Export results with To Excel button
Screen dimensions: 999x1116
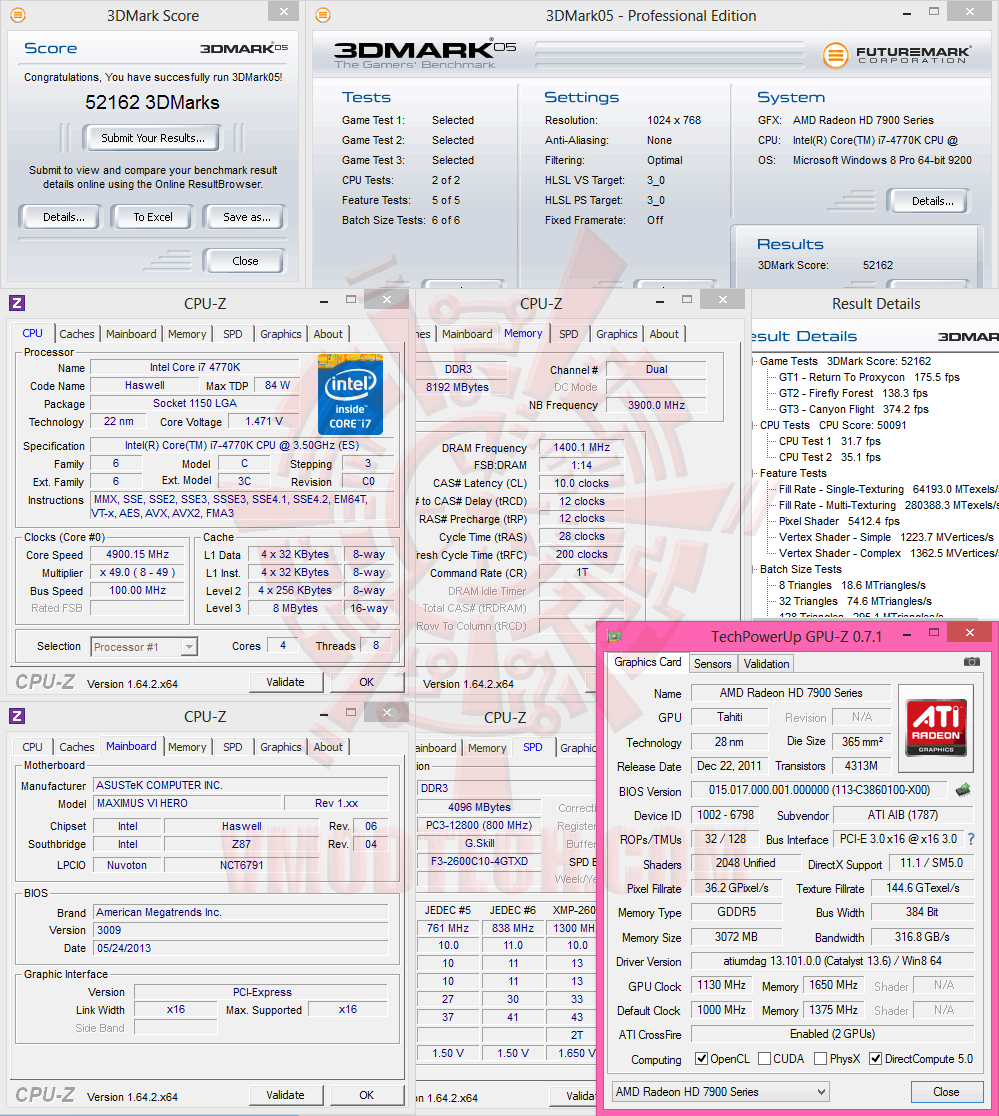pyautogui.click(x=152, y=217)
